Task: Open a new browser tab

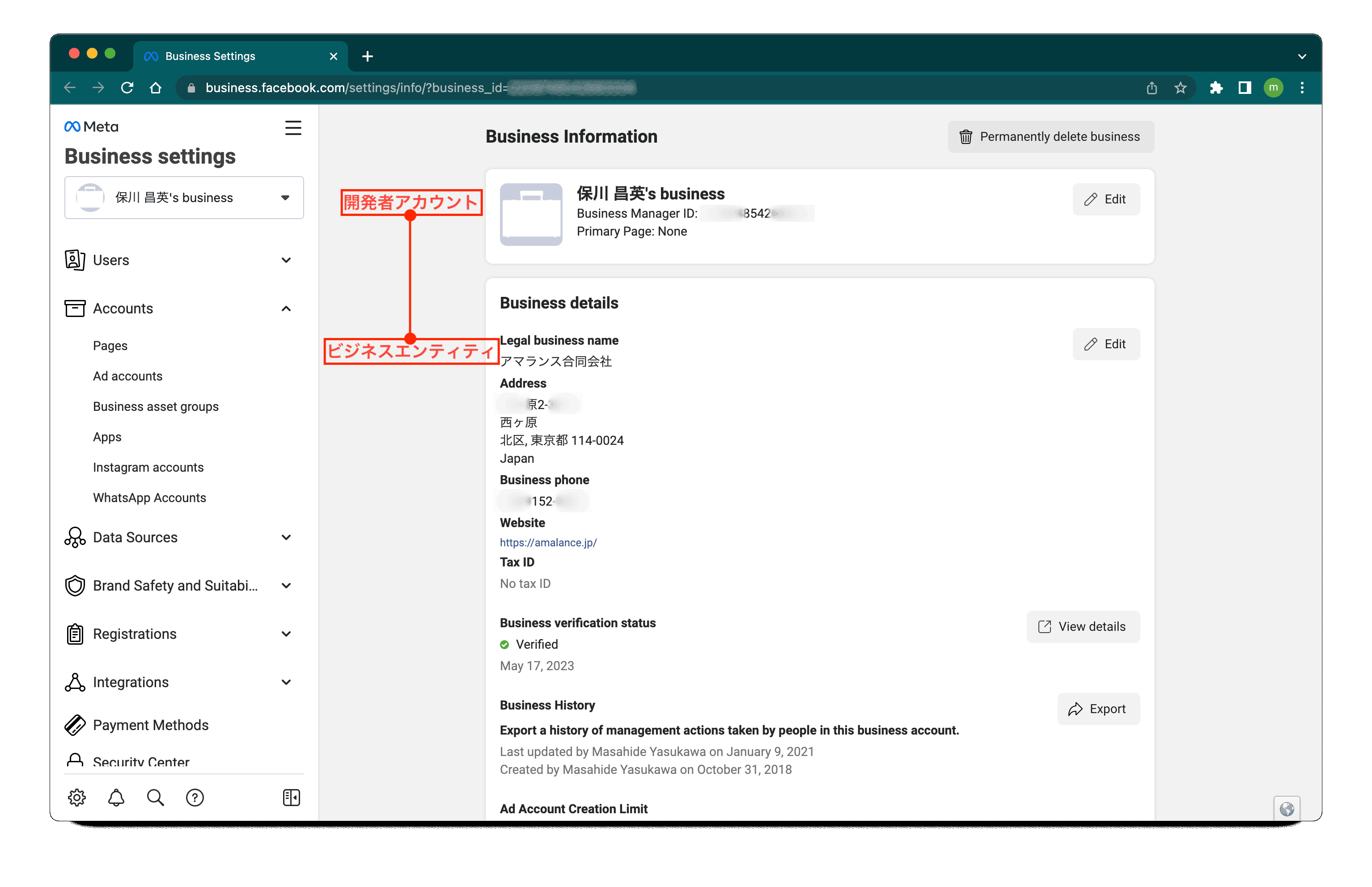Action: pos(368,56)
